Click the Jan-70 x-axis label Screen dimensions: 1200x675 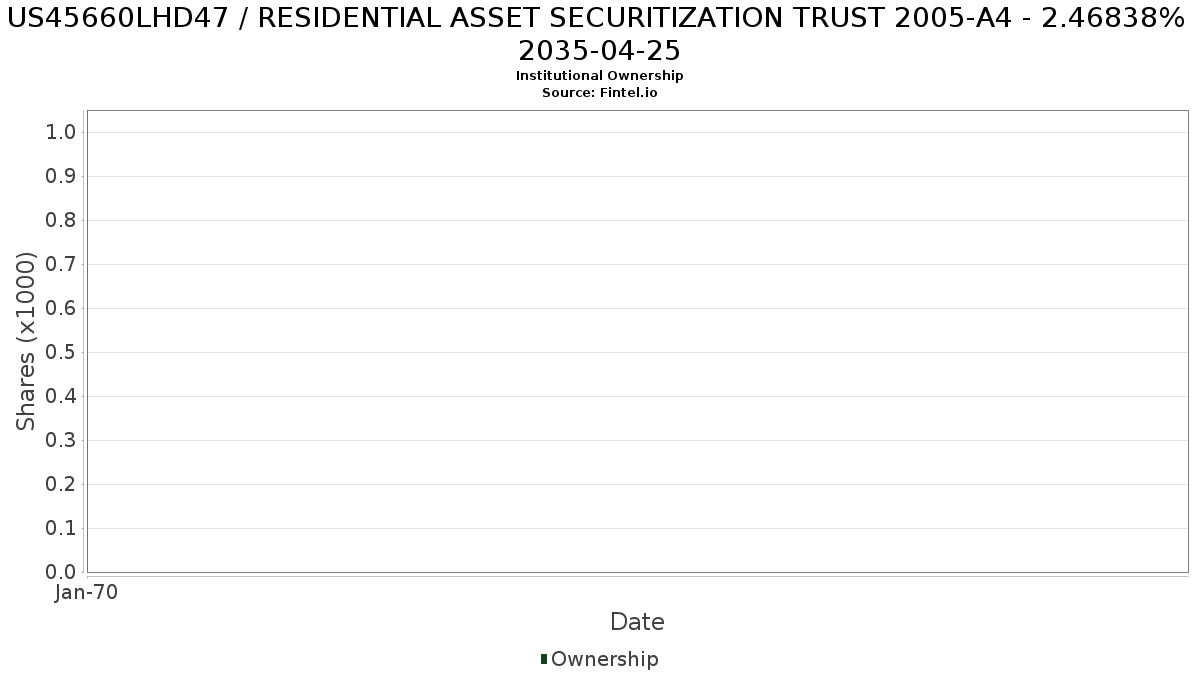[86, 592]
